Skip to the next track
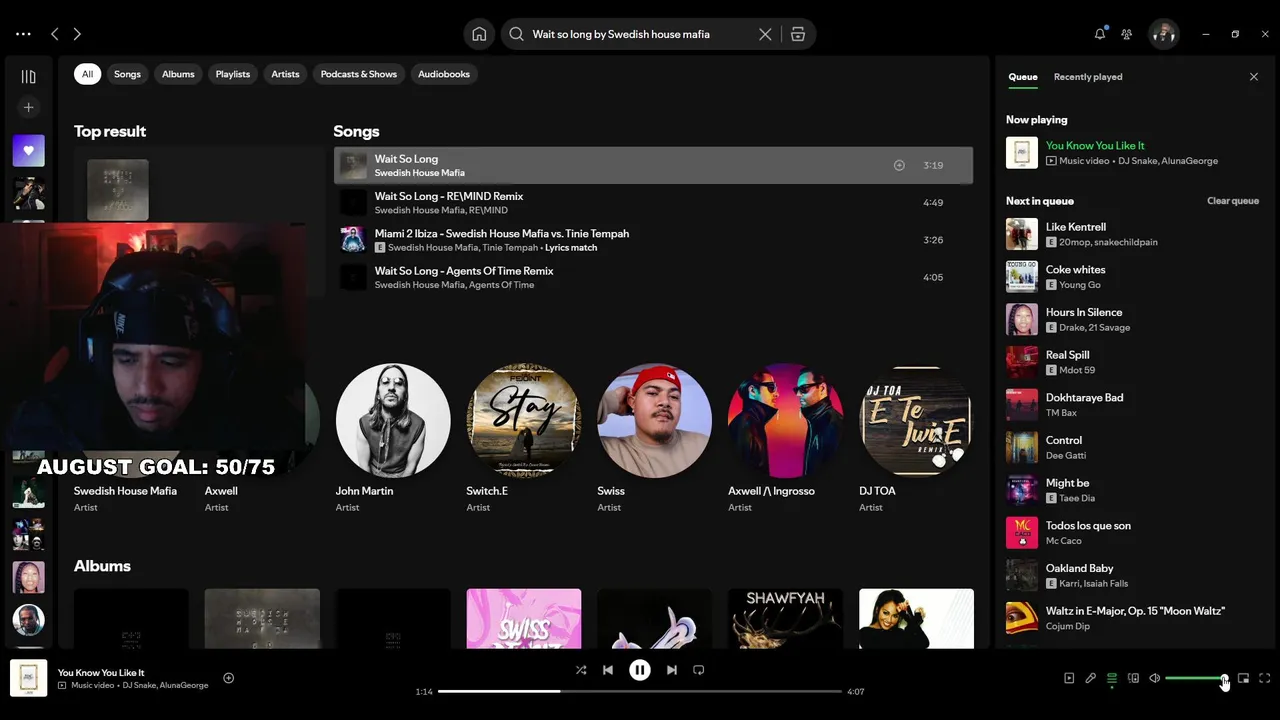 pyautogui.click(x=672, y=670)
